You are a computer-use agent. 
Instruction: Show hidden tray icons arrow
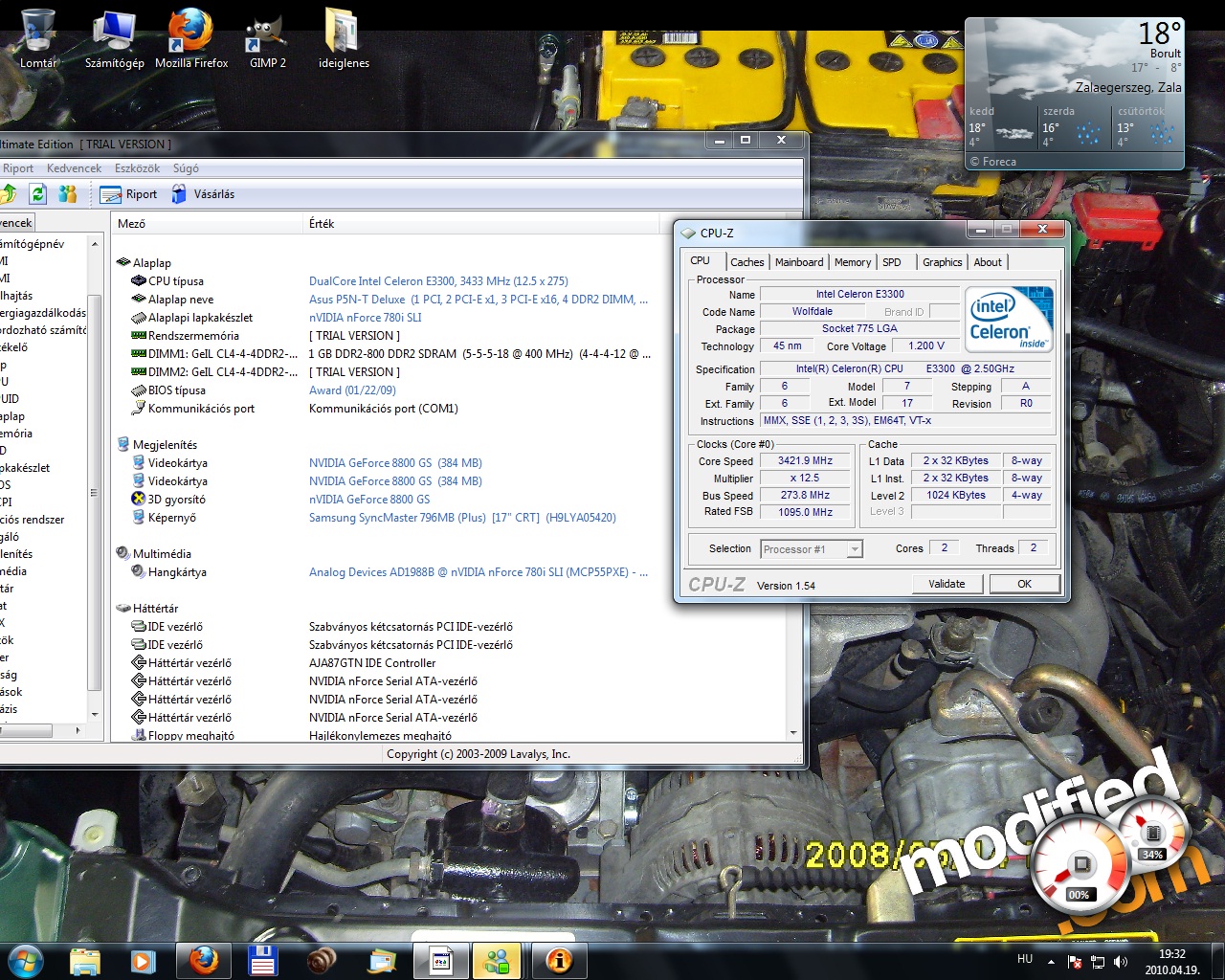pyautogui.click(x=1051, y=962)
